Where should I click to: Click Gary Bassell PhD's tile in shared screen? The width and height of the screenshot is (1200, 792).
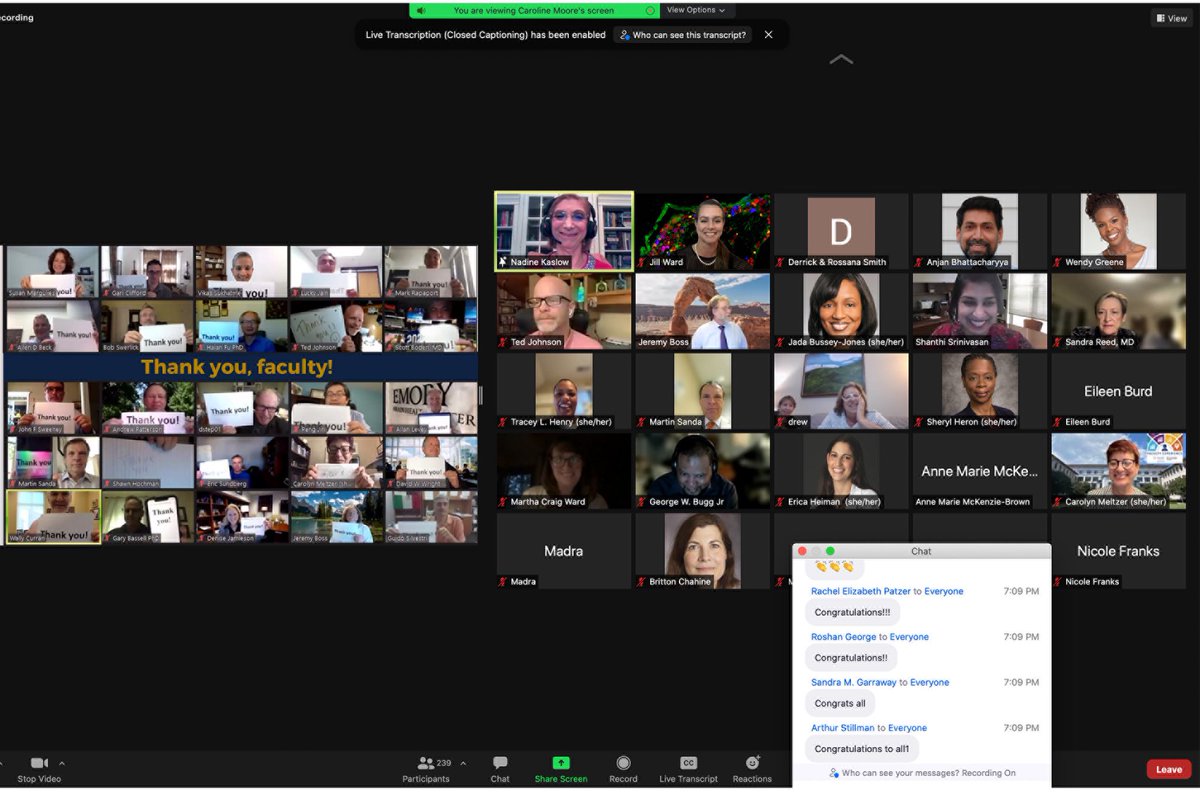click(148, 517)
